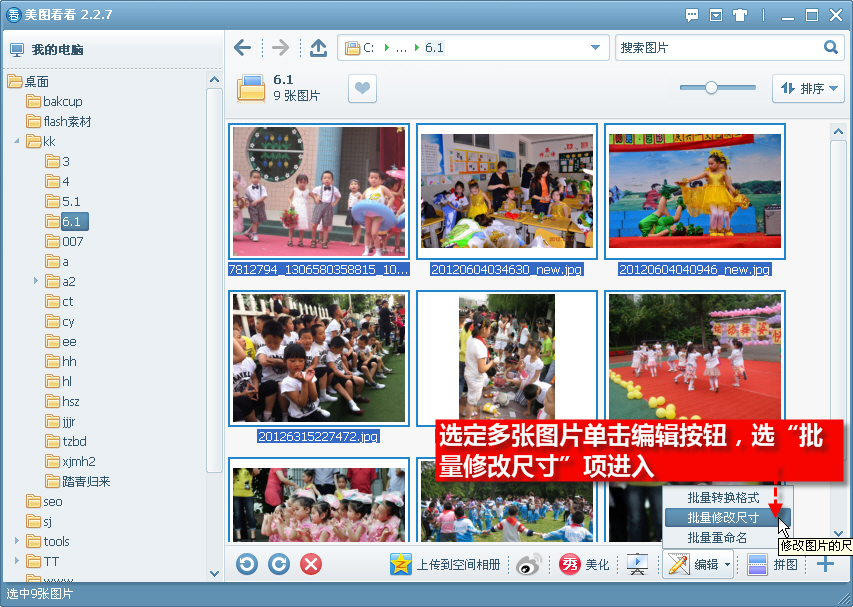Screen dimensions: 853x607
Task: Select the jjjr folder
Action: coord(69,422)
